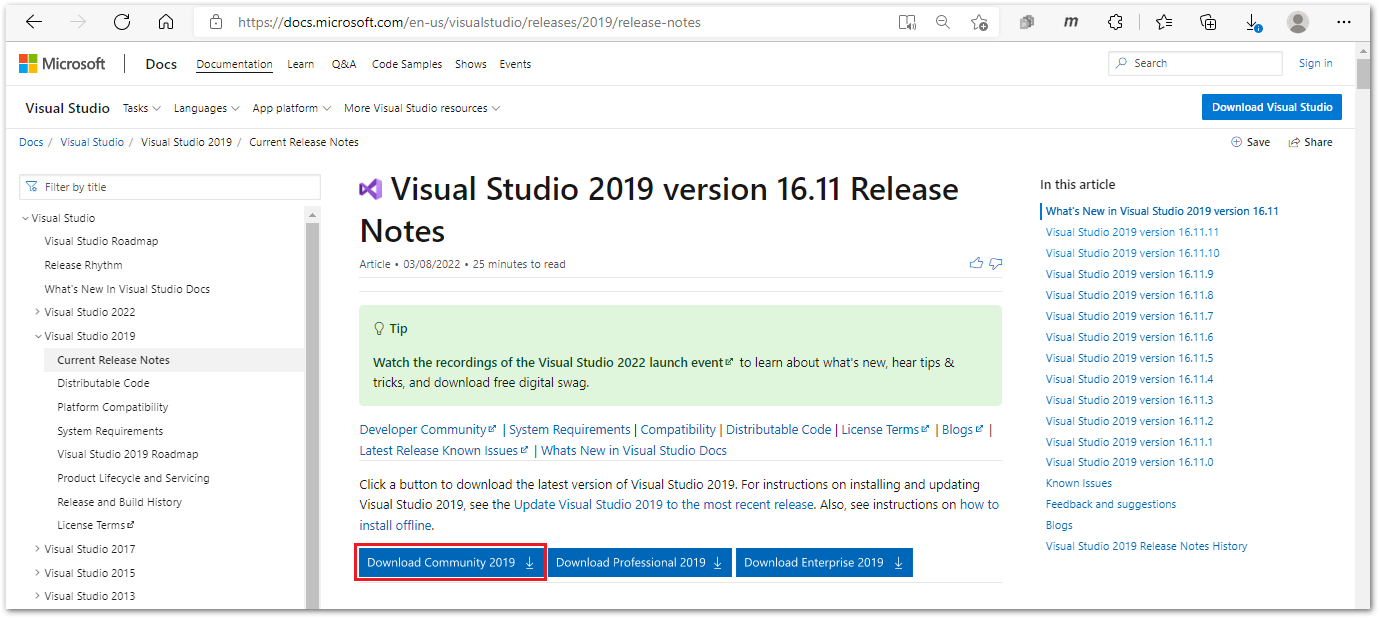Open Latest Release Known Issues link
This screenshot has height=618, width=1379.
[x=443, y=451]
